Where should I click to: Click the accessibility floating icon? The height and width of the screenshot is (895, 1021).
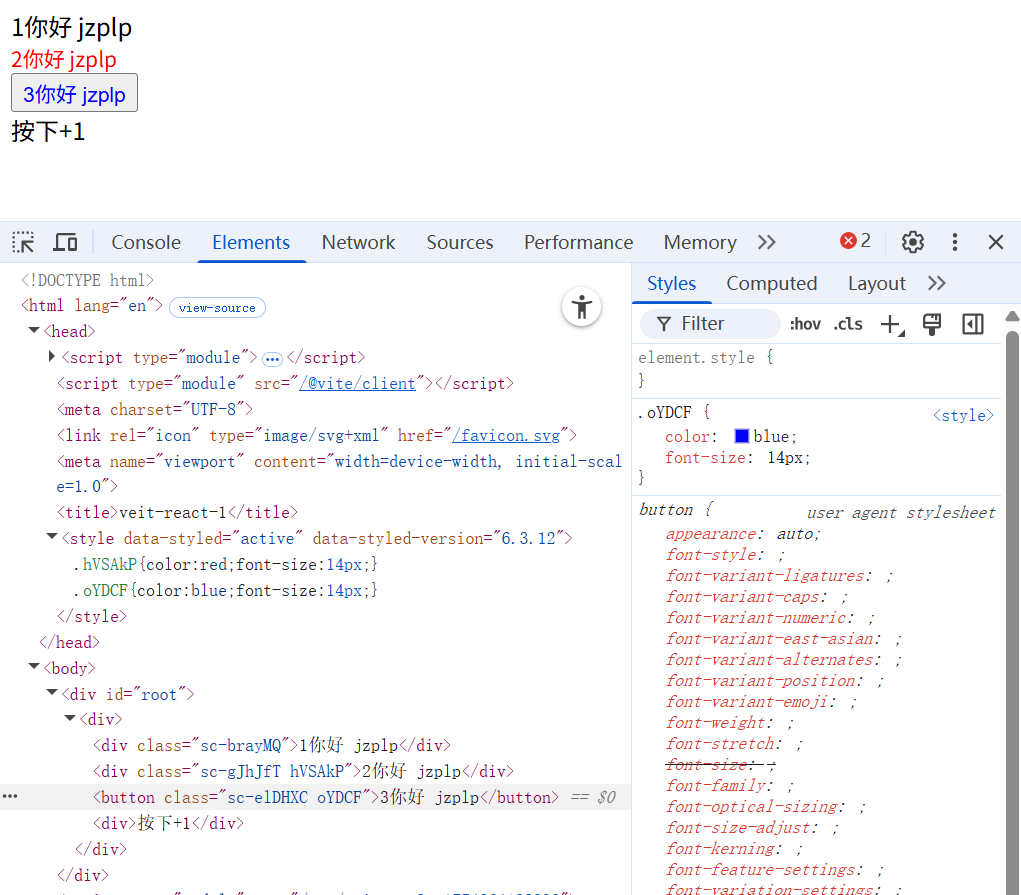coord(581,307)
